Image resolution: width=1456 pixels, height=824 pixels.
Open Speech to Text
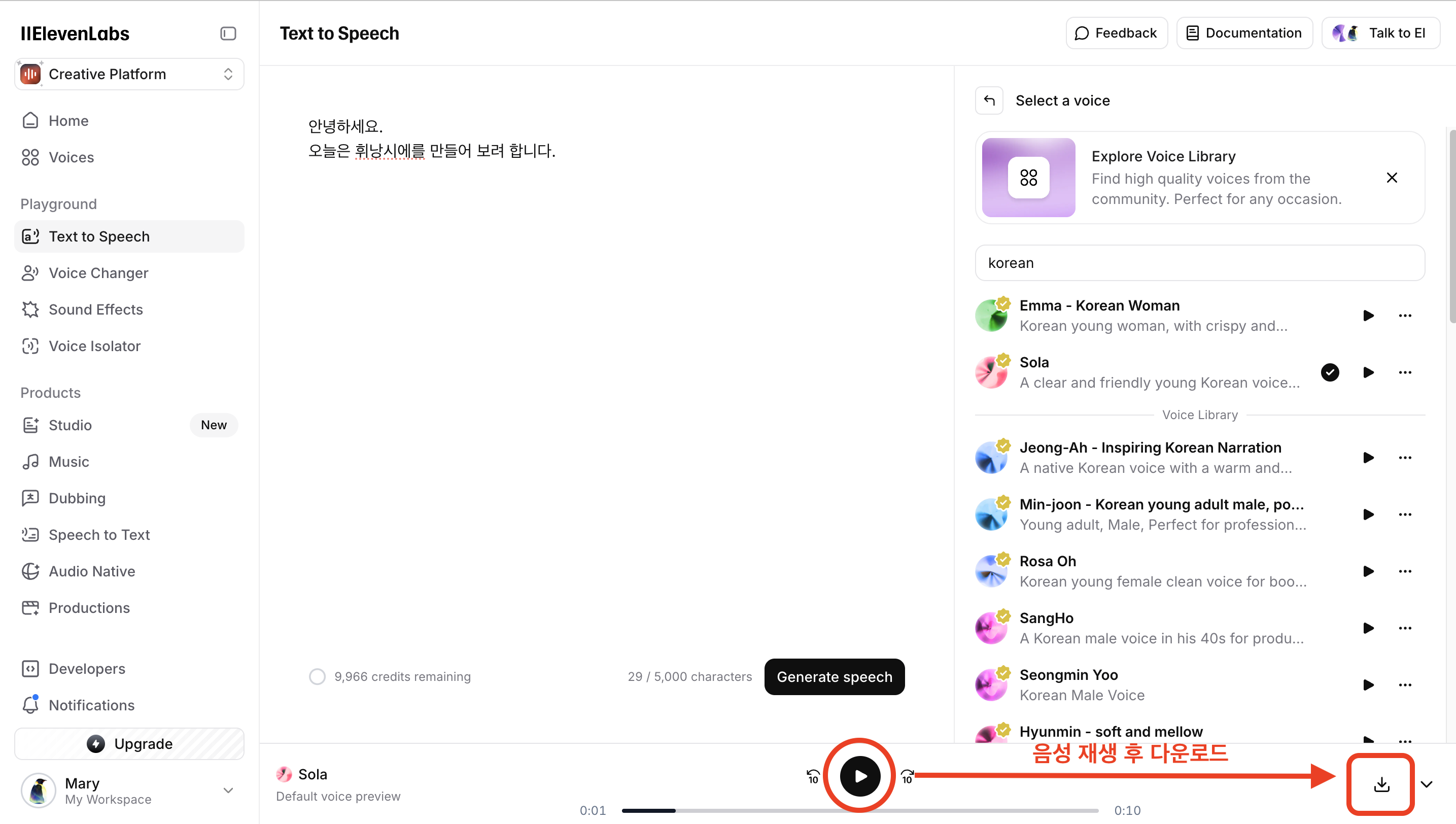point(99,534)
